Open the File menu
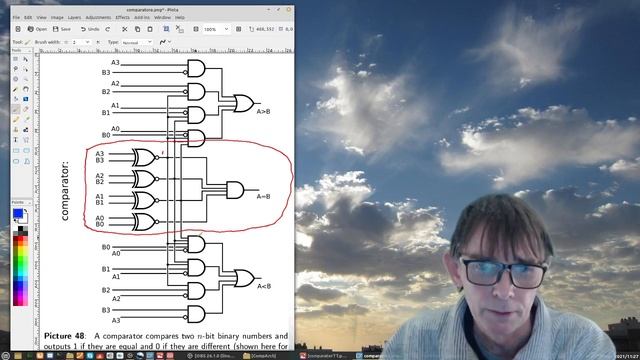 [16, 18]
